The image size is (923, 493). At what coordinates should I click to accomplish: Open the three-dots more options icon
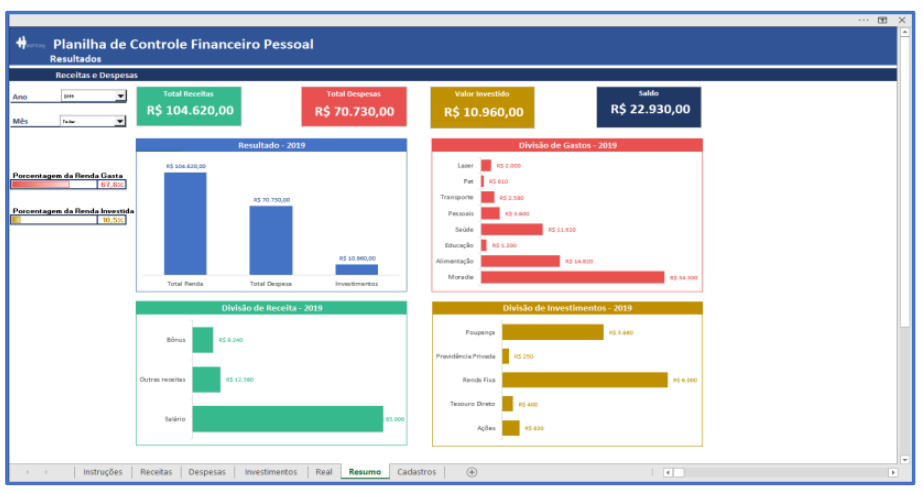(x=864, y=20)
